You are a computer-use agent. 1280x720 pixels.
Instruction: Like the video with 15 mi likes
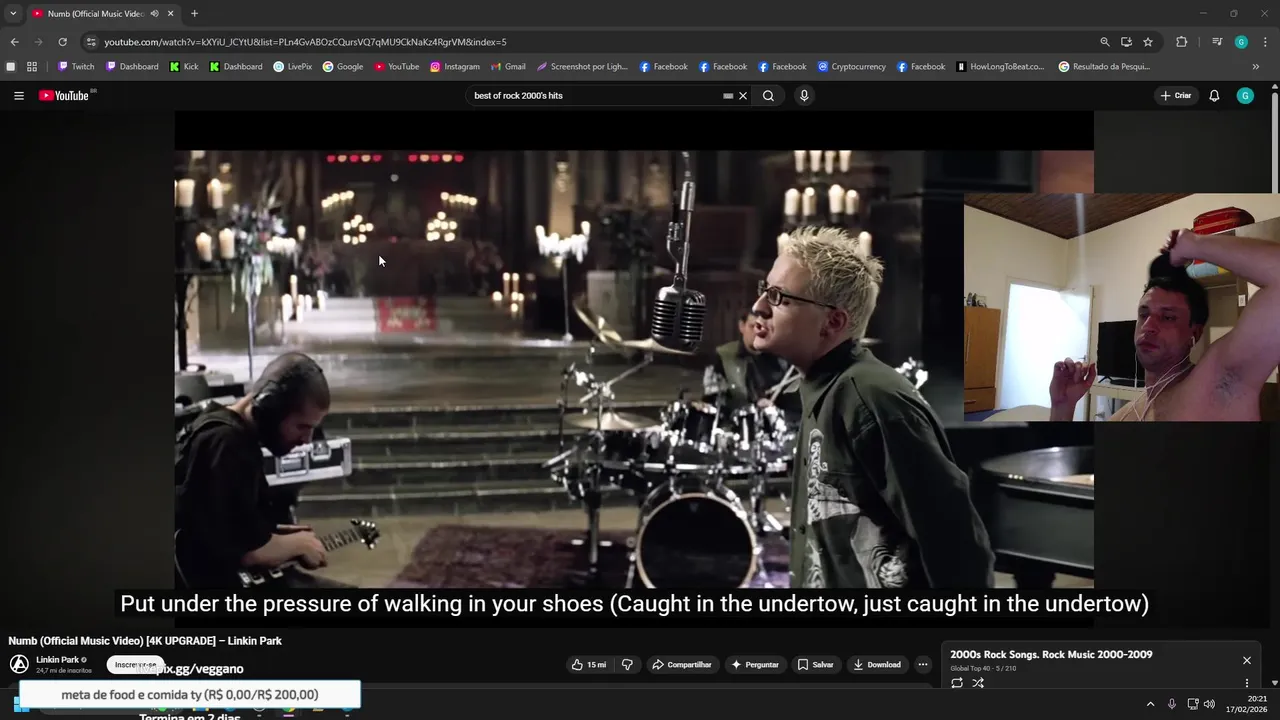point(589,665)
